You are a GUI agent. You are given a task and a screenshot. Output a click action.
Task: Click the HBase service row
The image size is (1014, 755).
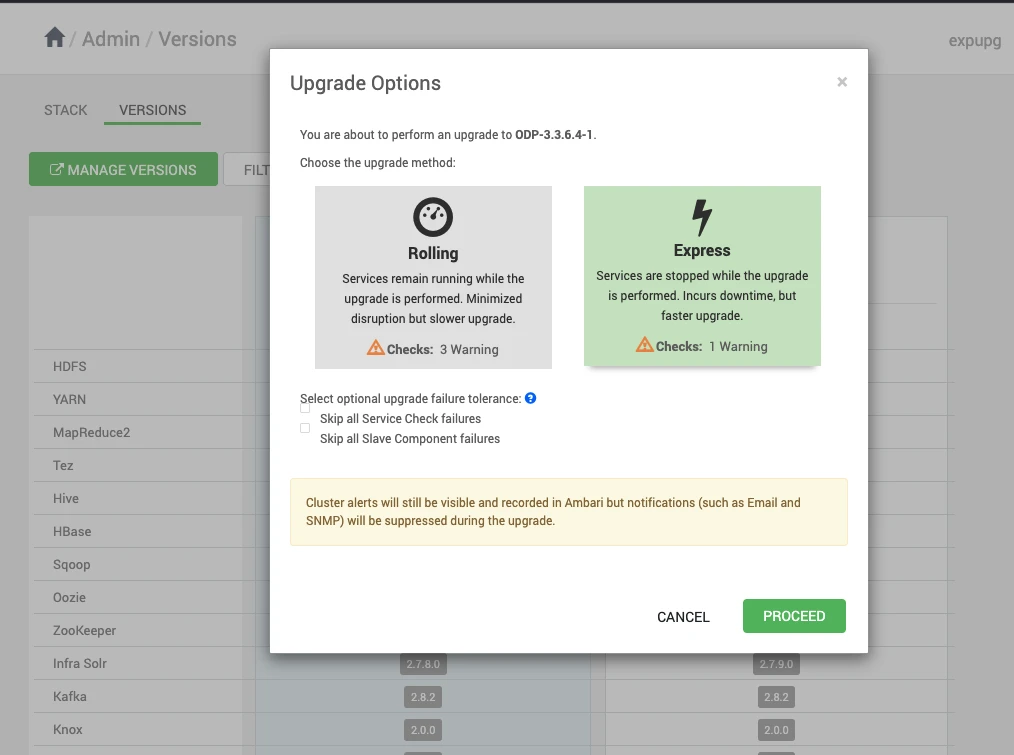click(x=138, y=531)
